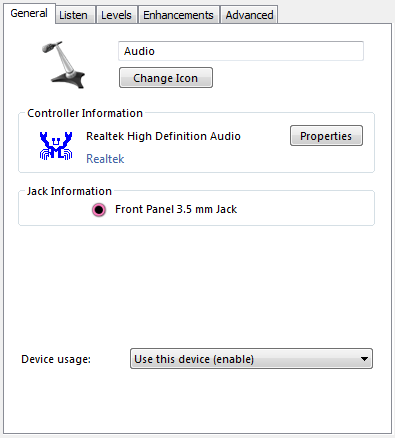Open the 'Use this device (enable)' combo box

coord(251,359)
